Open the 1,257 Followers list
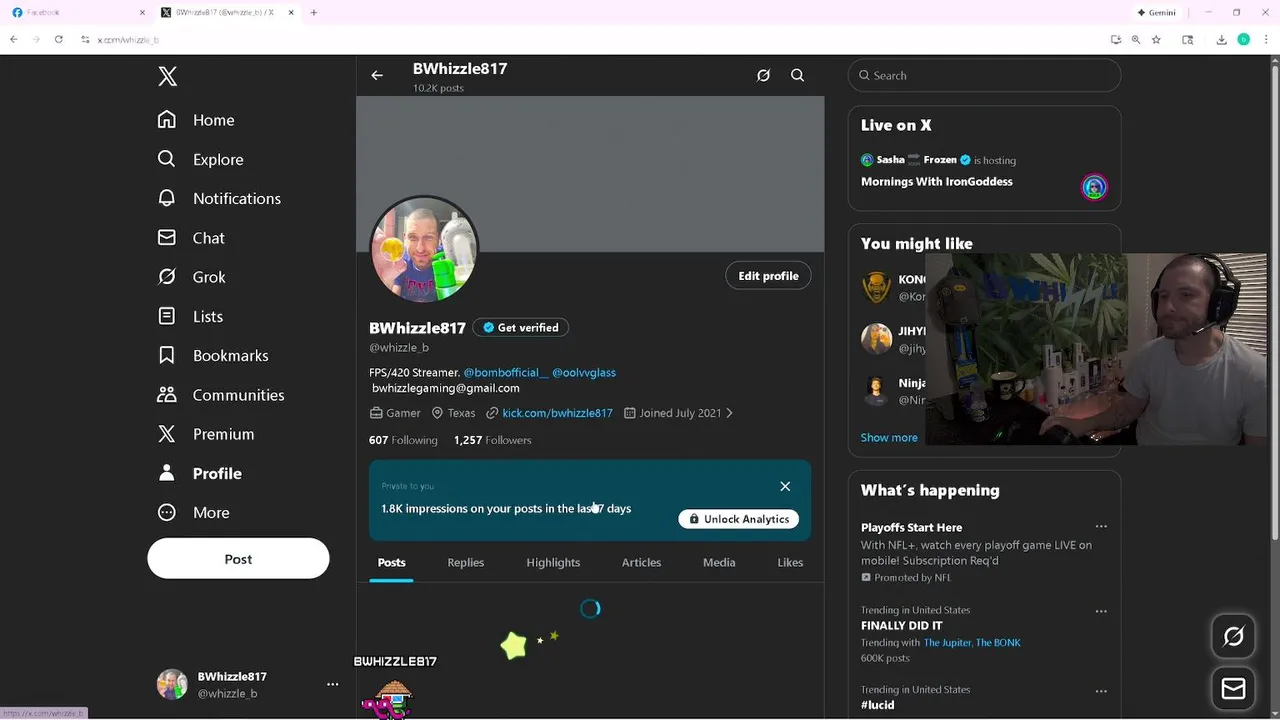1280x720 pixels. [x=492, y=440]
